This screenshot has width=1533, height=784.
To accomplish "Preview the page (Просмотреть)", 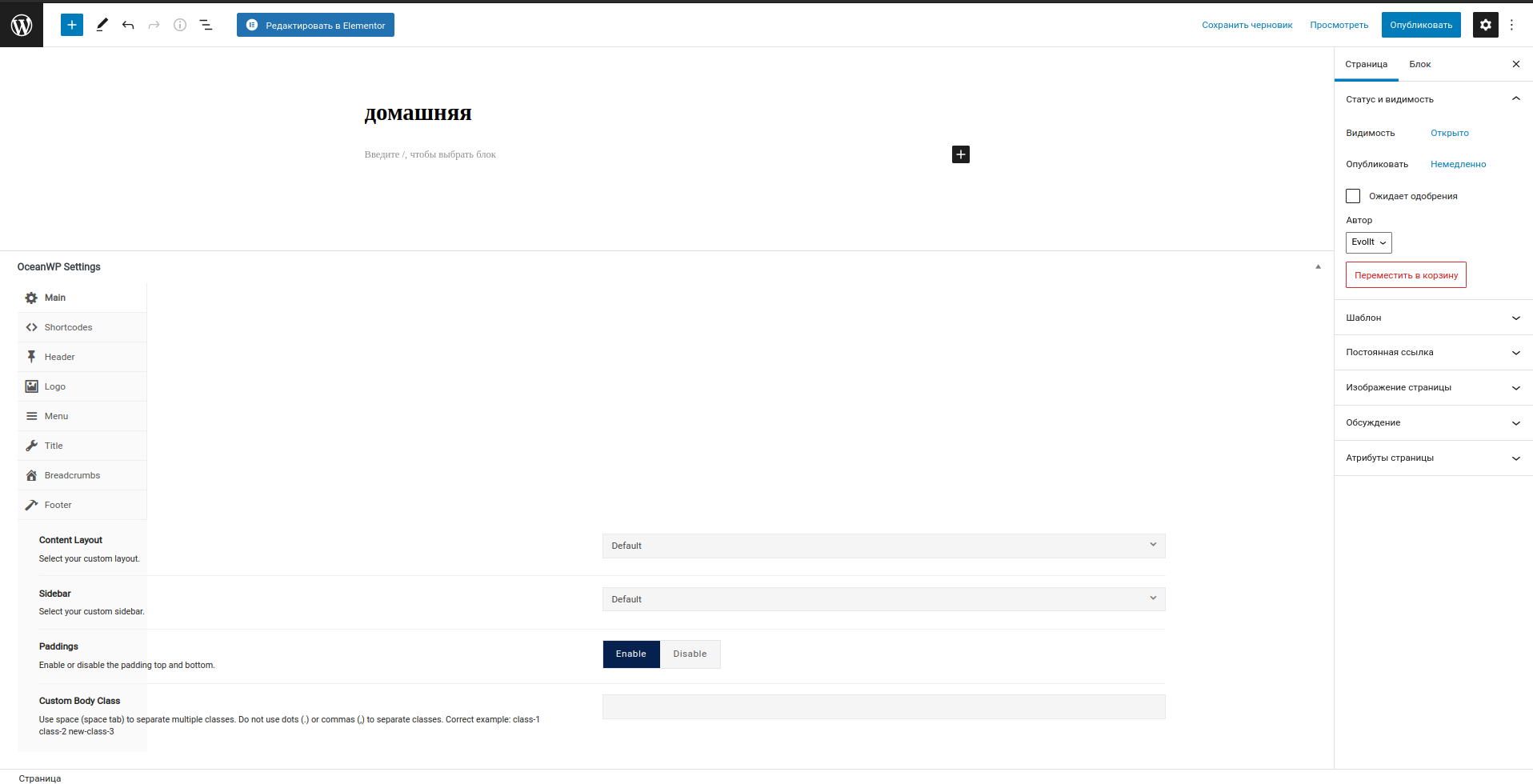I will click(1339, 25).
